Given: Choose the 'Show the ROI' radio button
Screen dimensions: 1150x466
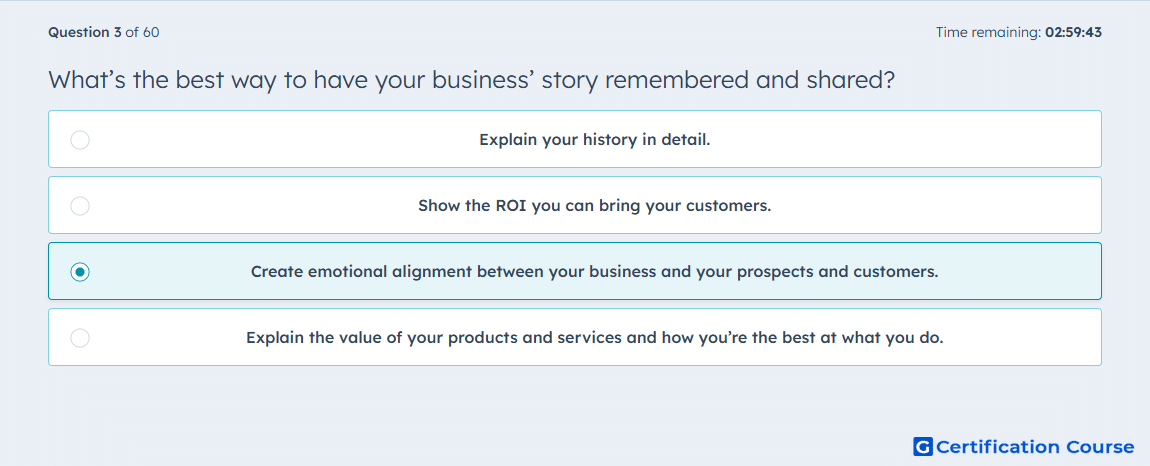Looking at the screenshot, I should tap(80, 205).
